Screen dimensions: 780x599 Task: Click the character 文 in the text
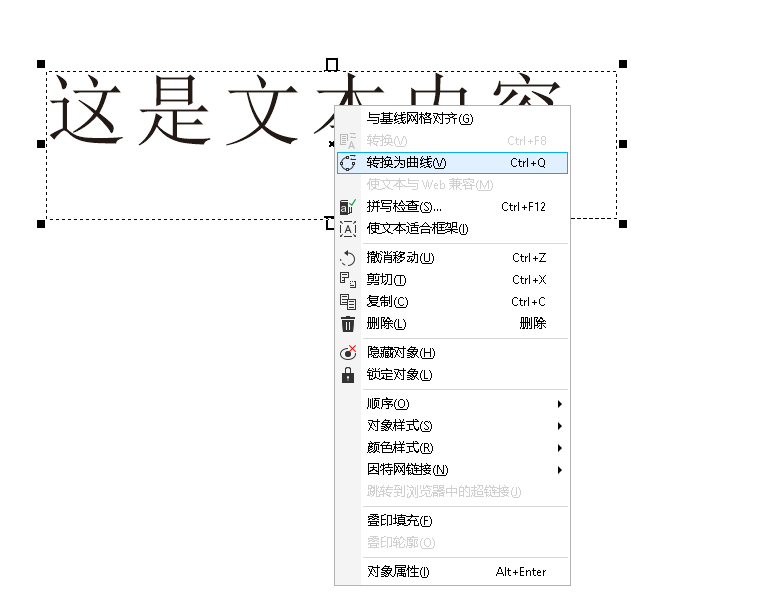click(x=264, y=109)
